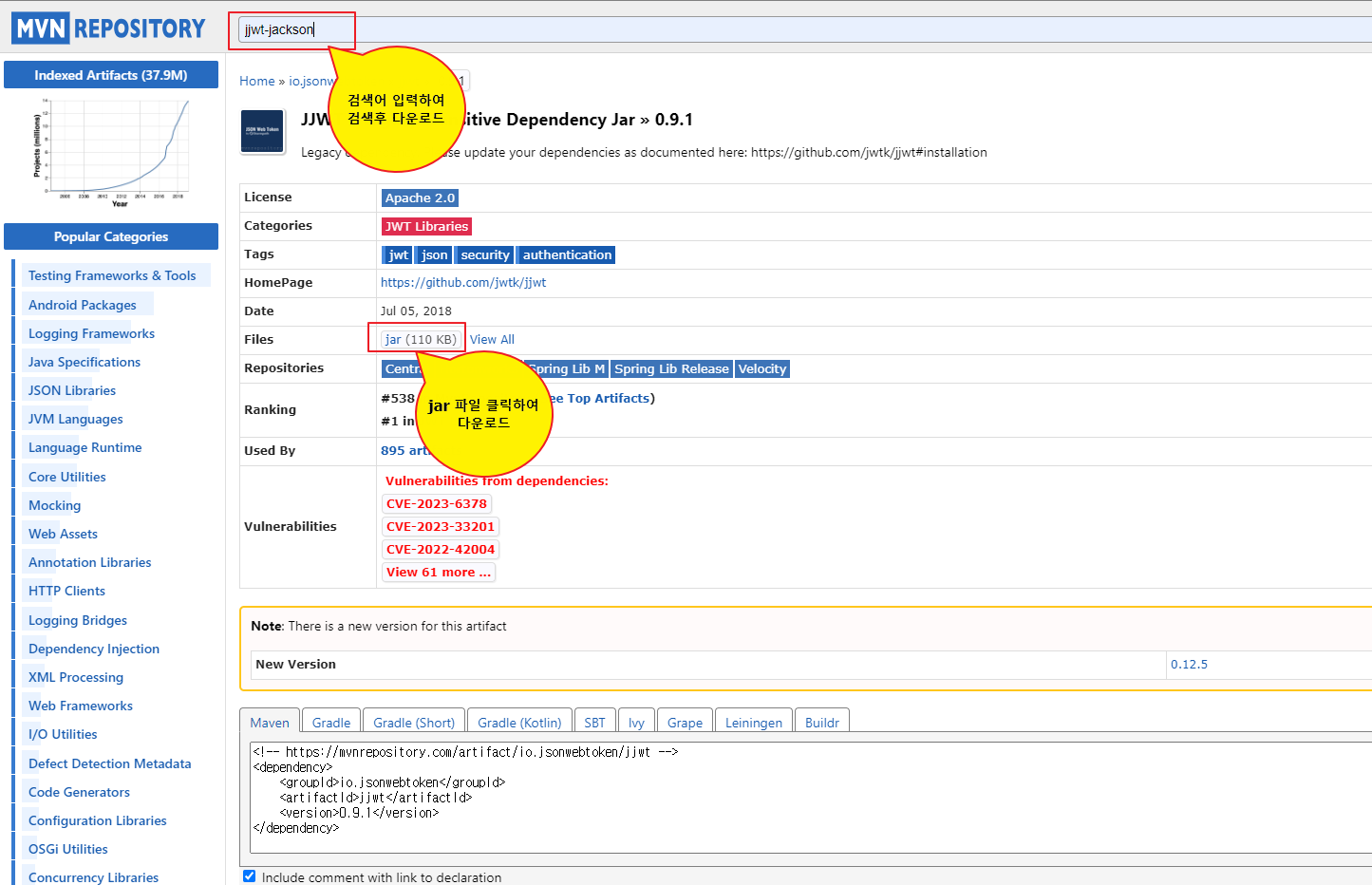Click the Apache 2.0 license badge
This screenshot has height=885, width=1372.
pyautogui.click(x=420, y=198)
